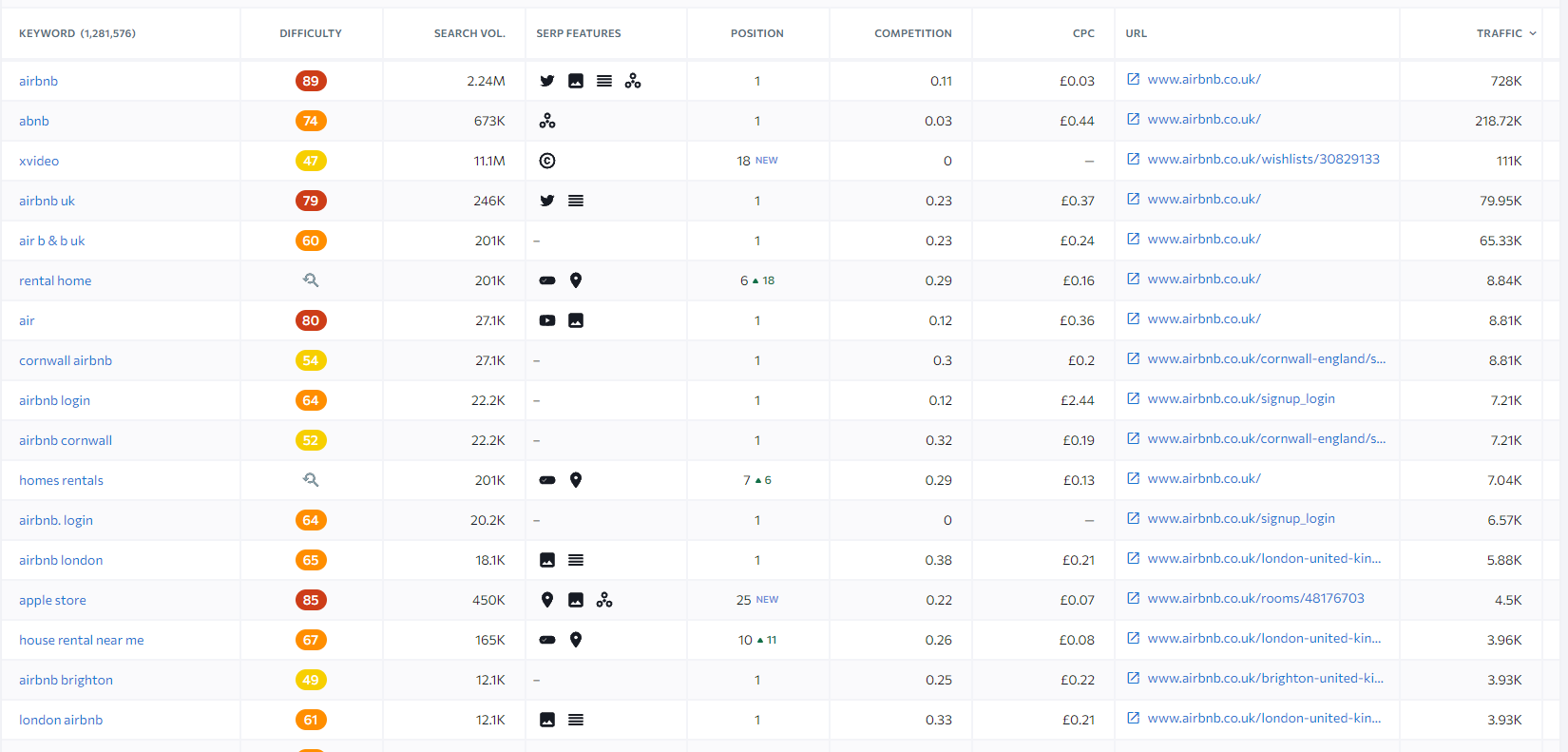Click the three-circle SERP icon in the apple store row
1568x752 pixels.
pos(604,600)
